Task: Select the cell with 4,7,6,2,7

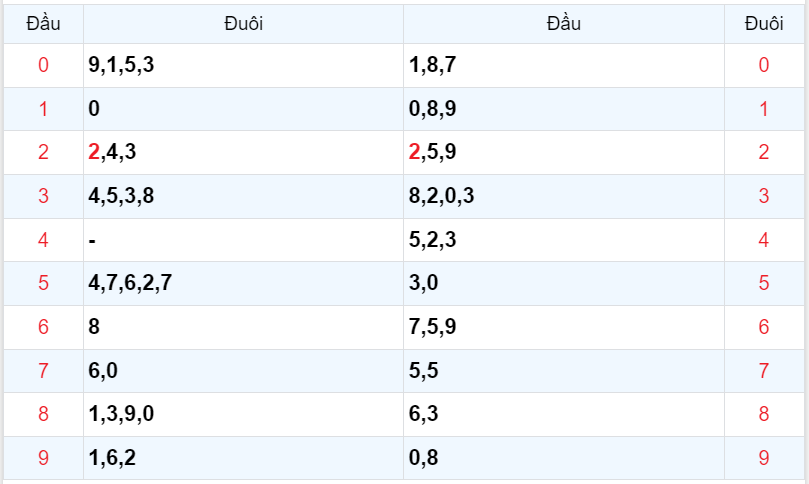Action: tap(130, 283)
